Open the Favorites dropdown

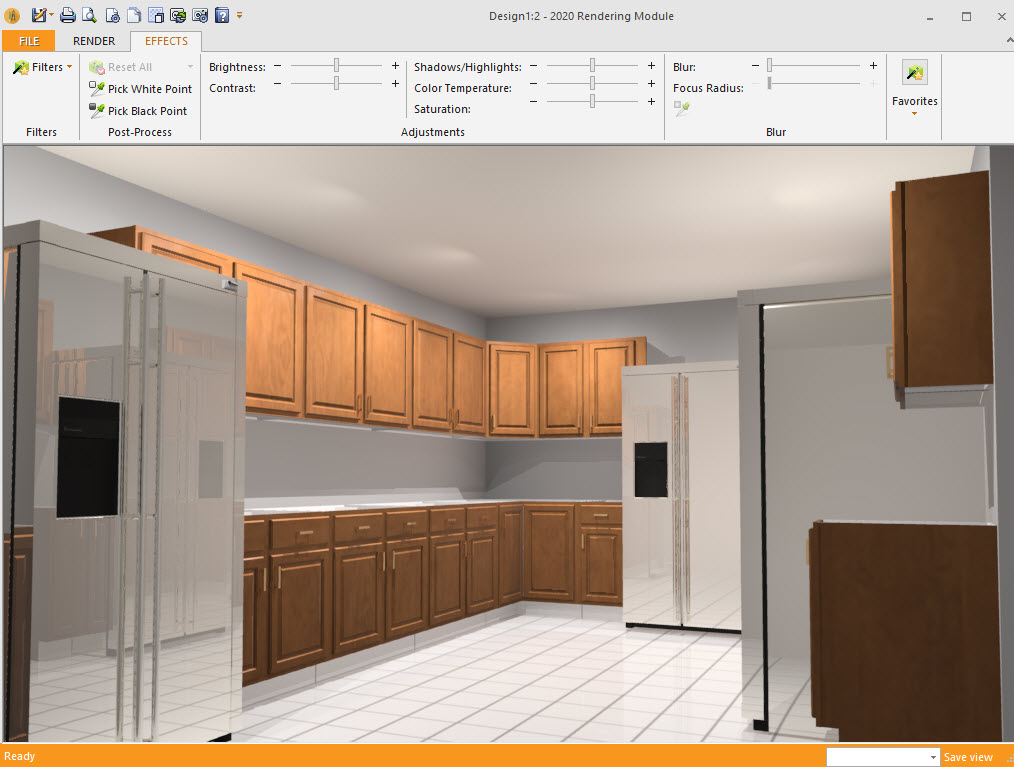914,107
